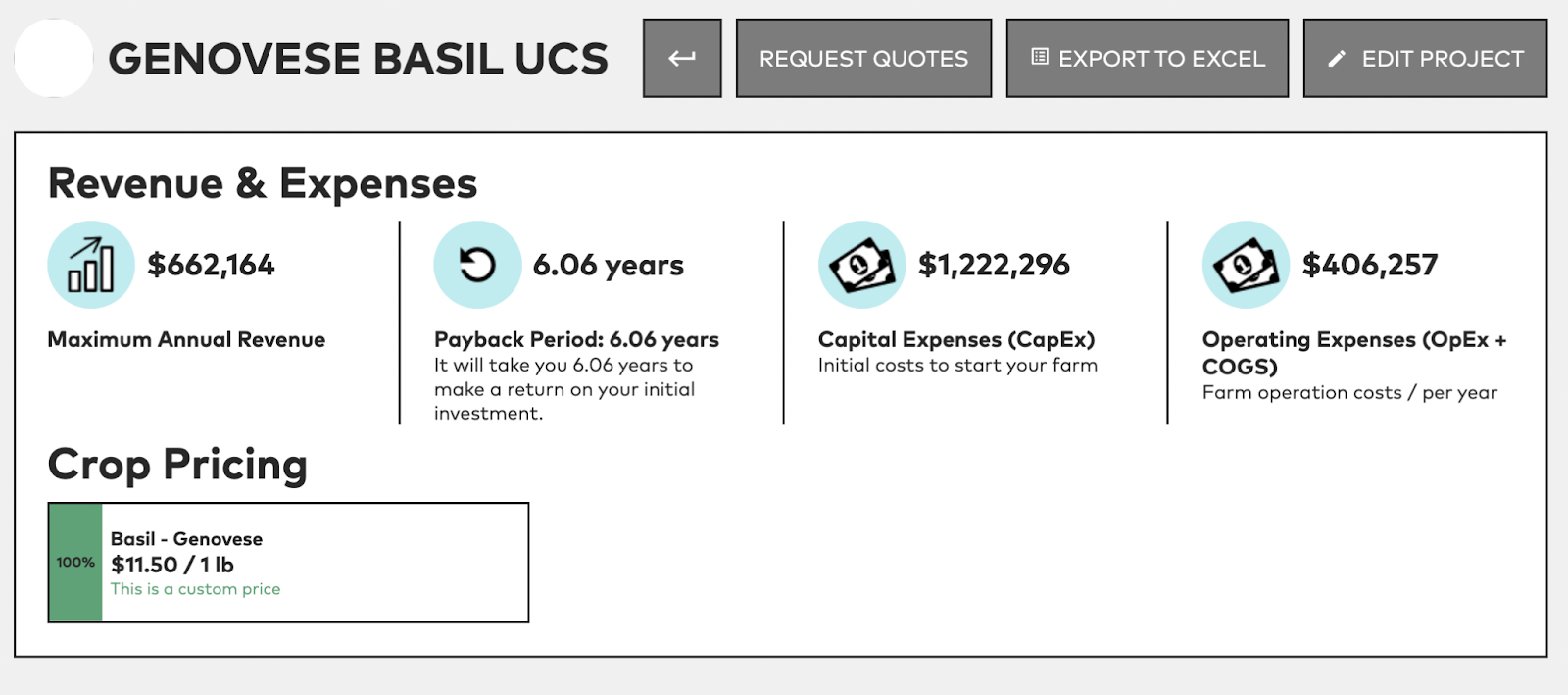This screenshot has width=1568, height=695.
Task: Select the Basil - Genovese crop card
Action: click(288, 563)
